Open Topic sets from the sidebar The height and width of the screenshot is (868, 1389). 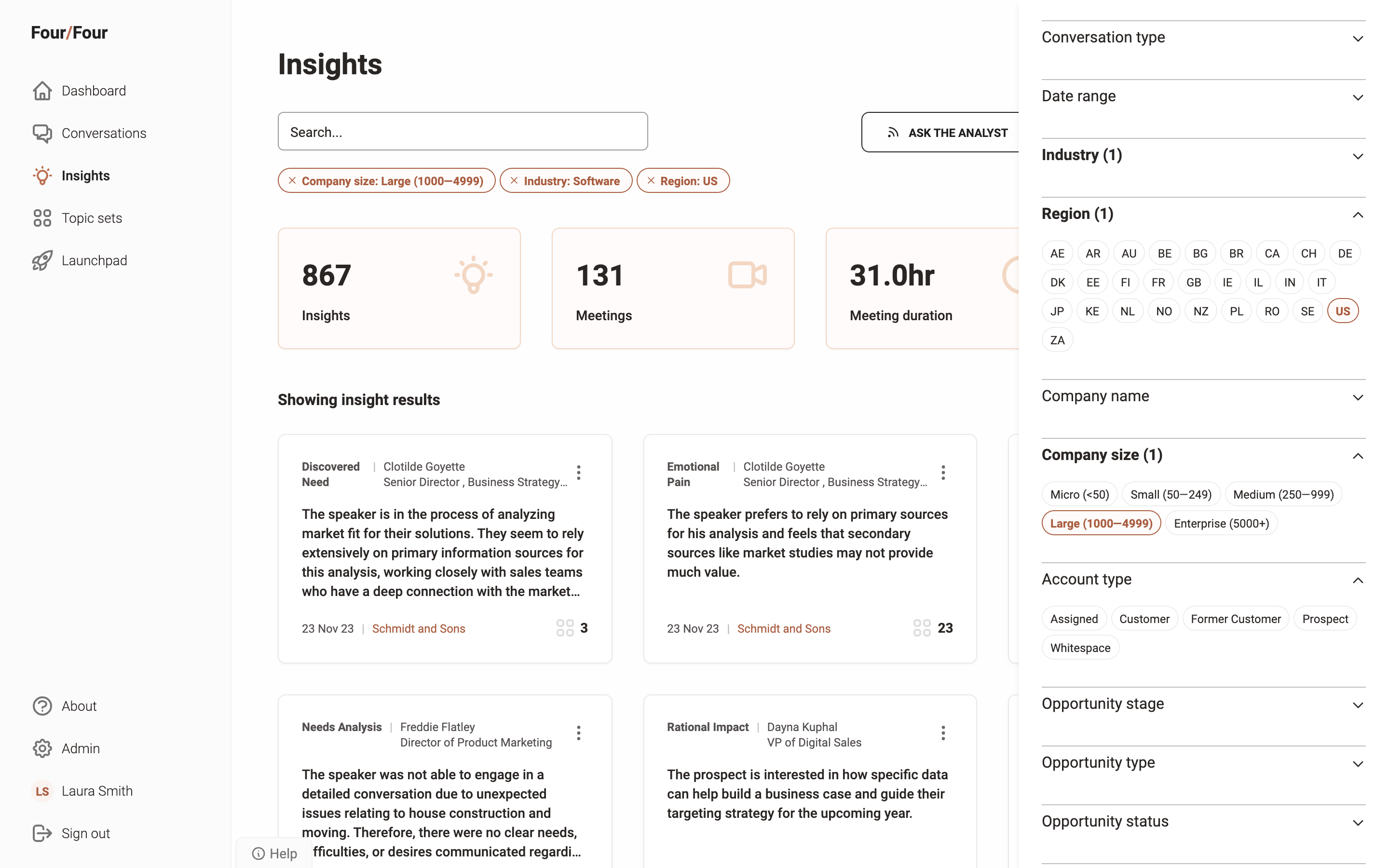coord(92,218)
